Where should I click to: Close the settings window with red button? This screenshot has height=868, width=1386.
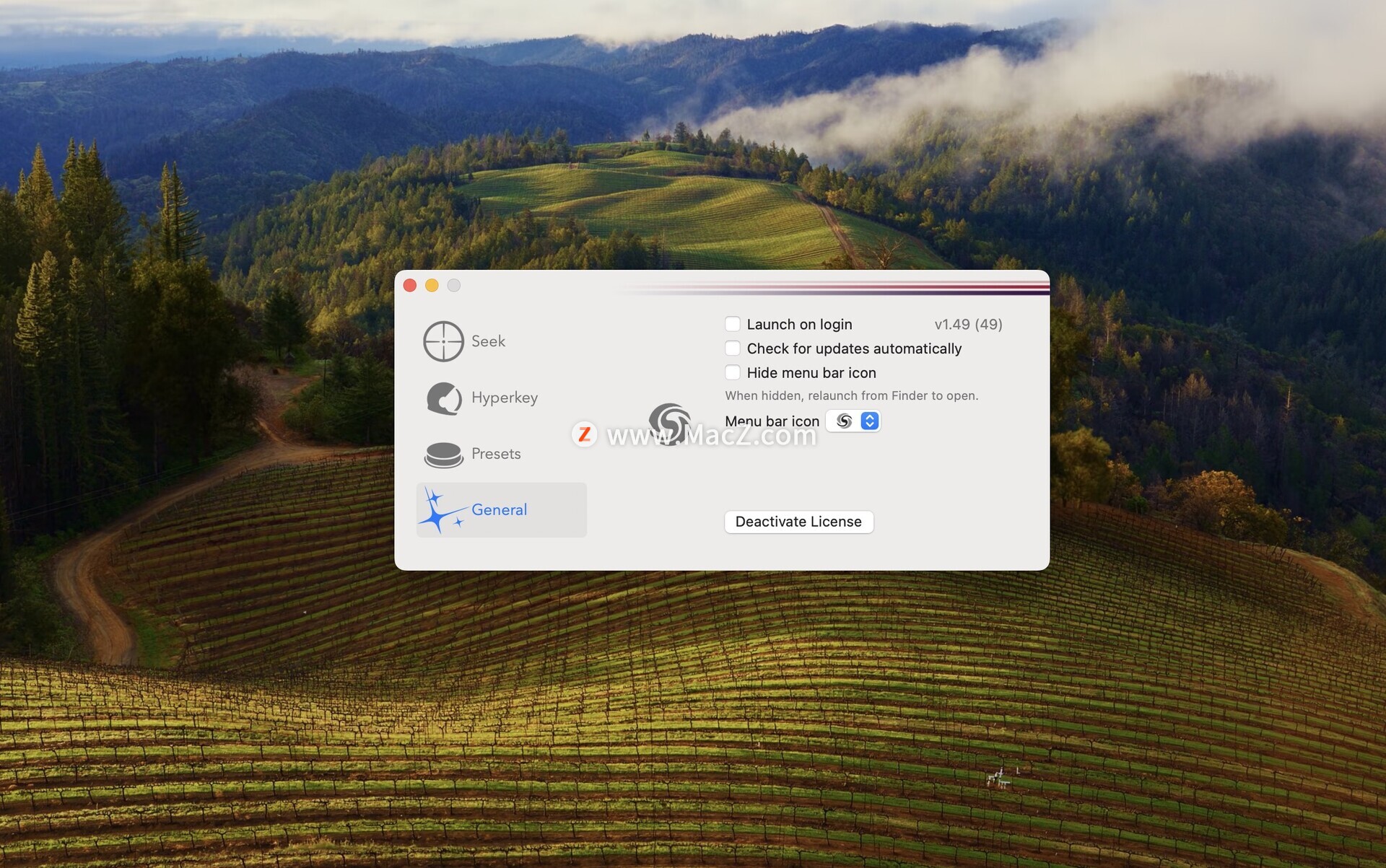click(410, 286)
